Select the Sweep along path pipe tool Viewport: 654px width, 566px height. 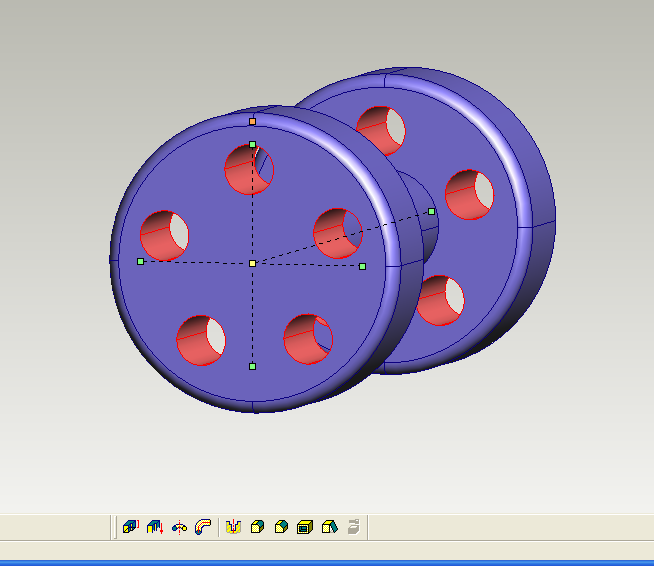point(203,527)
